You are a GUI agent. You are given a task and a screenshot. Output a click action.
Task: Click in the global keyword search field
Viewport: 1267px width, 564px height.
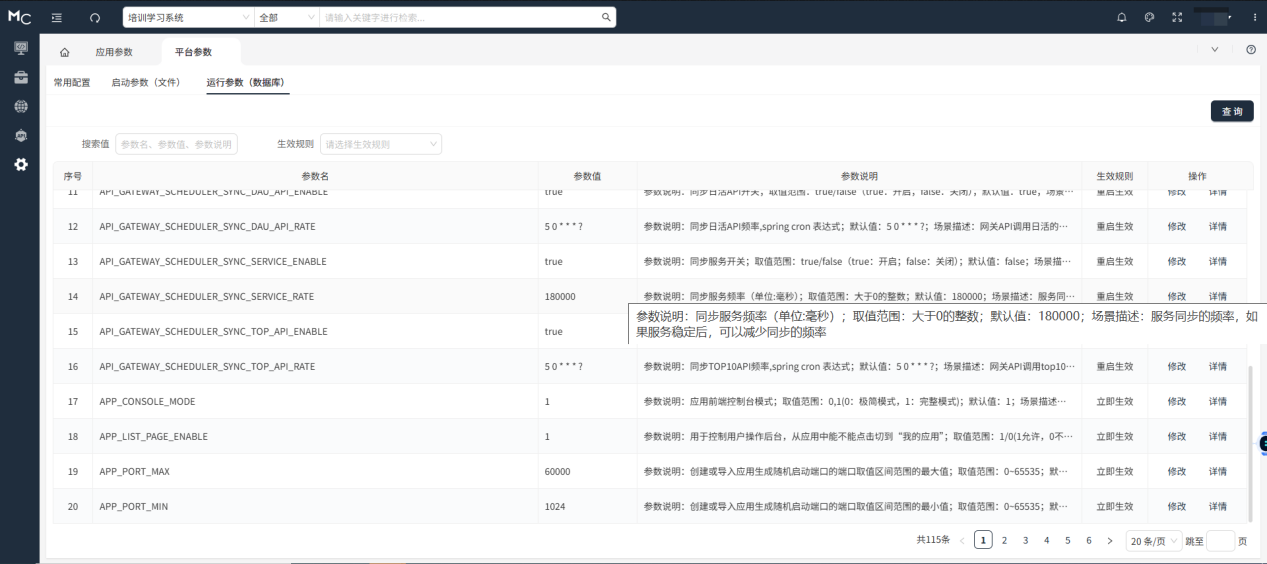click(460, 17)
